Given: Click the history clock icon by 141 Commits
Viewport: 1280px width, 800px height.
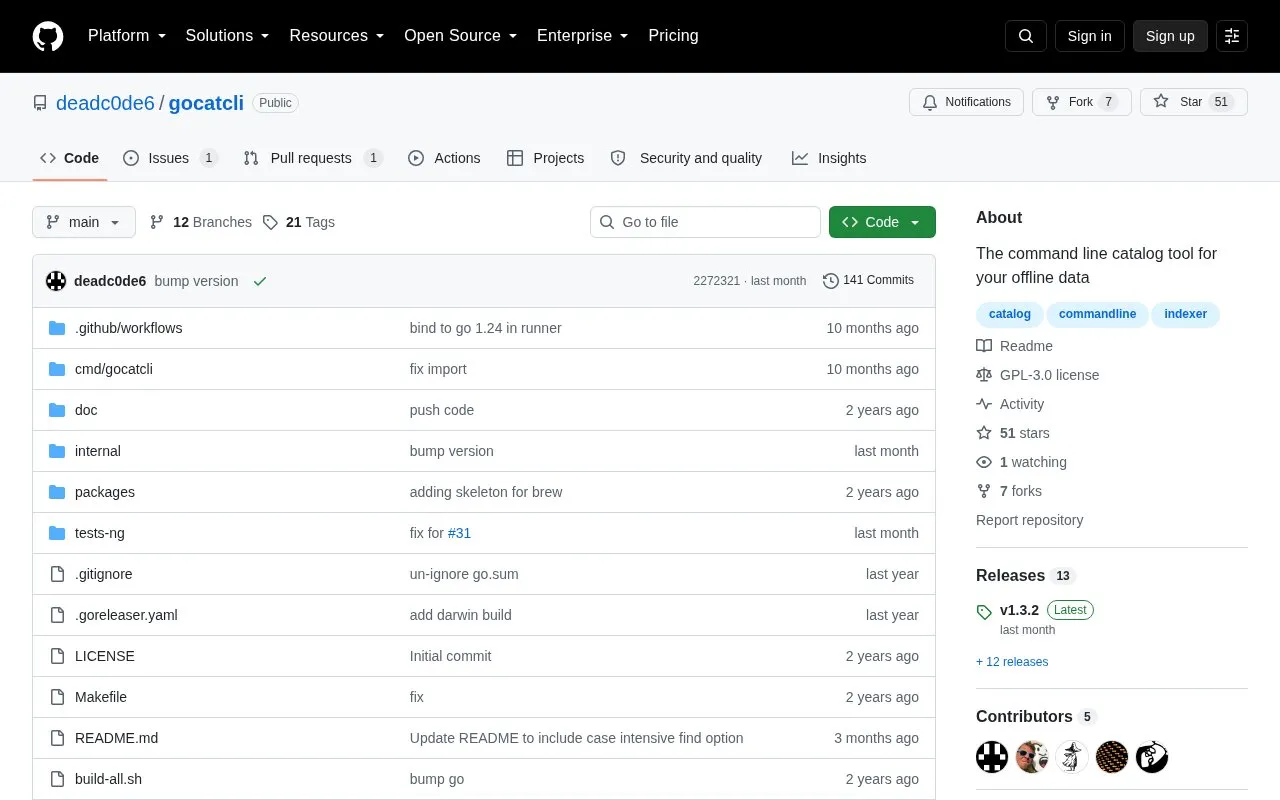Looking at the screenshot, I should tap(831, 281).
